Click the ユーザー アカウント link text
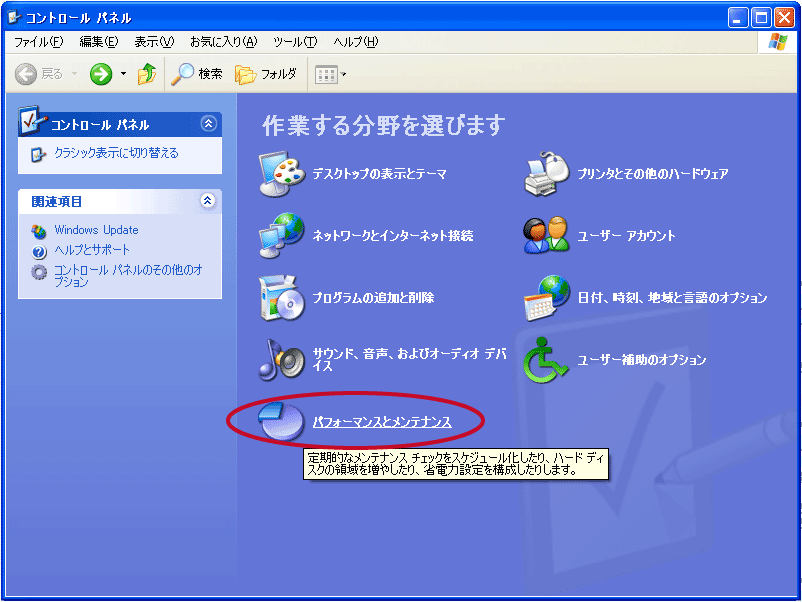The height and width of the screenshot is (602, 802). pos(627,236)
